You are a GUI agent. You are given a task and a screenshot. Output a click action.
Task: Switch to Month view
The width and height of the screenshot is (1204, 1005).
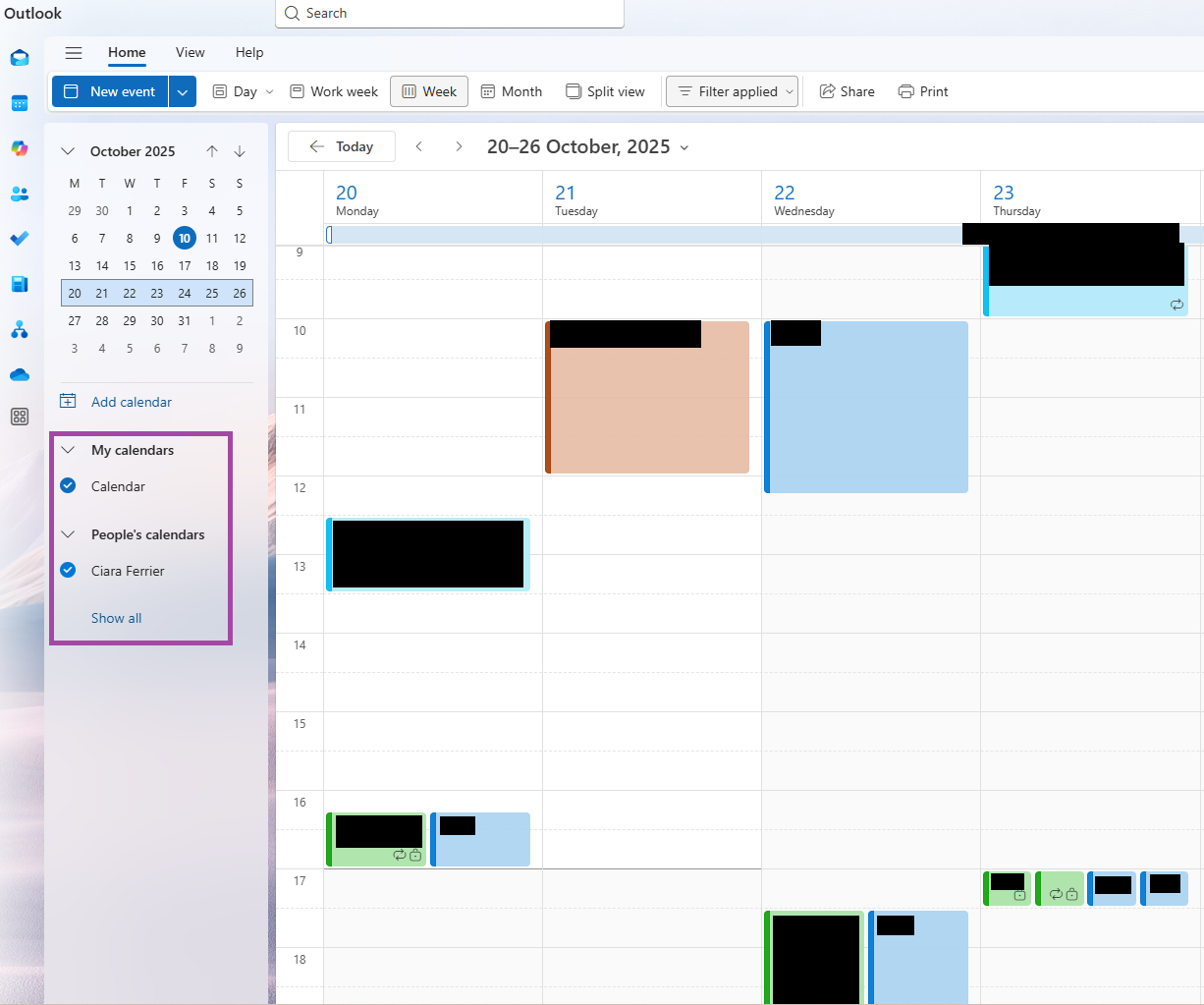512,91
